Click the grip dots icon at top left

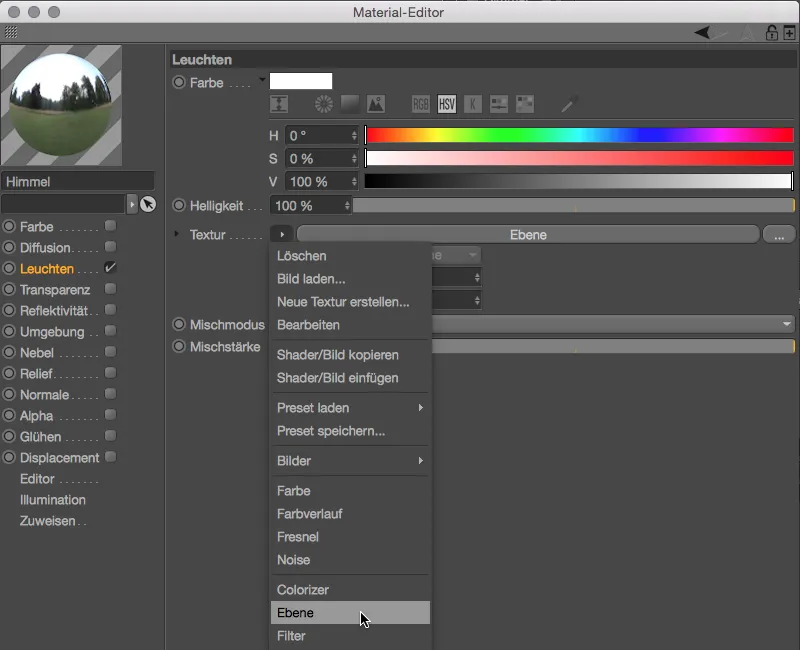pos(11,32)
